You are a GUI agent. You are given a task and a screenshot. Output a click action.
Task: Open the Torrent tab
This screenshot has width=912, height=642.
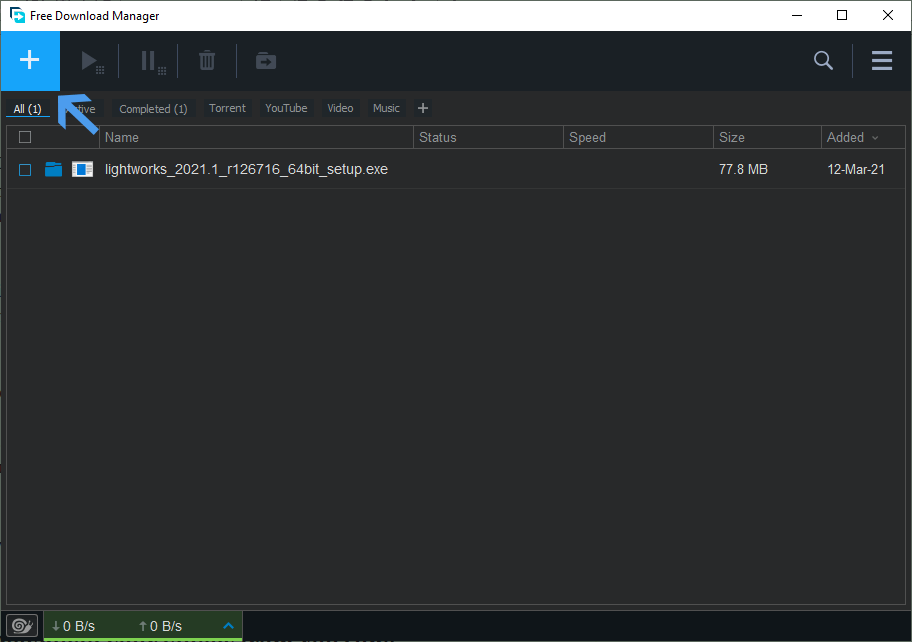(x=227, y=108)
